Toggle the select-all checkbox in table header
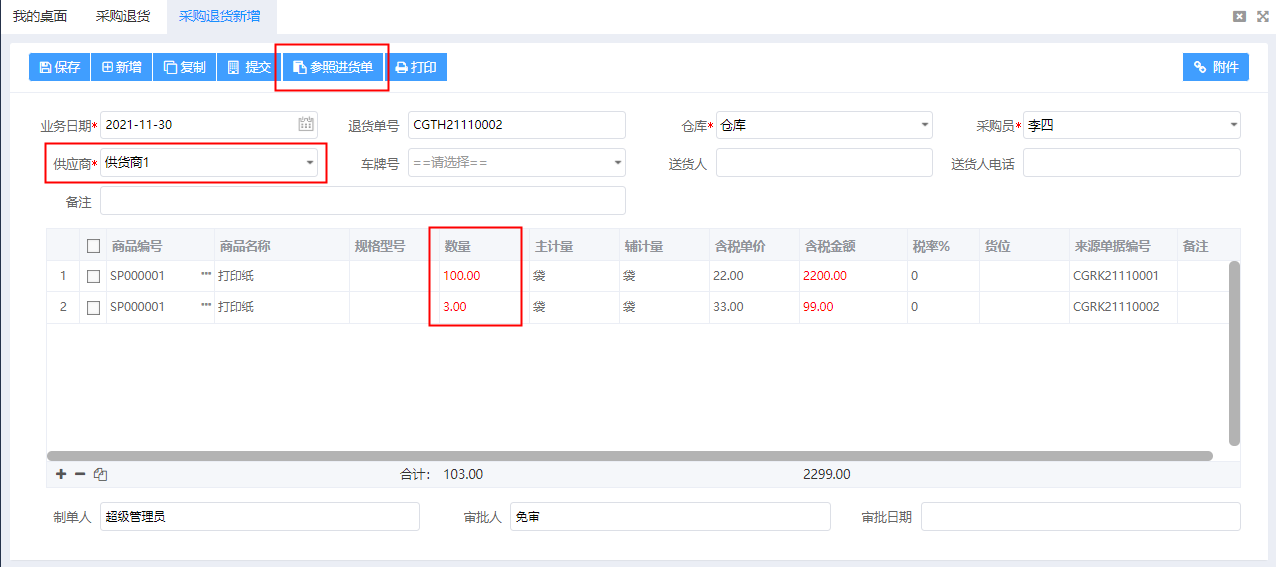 pos(94,246)
